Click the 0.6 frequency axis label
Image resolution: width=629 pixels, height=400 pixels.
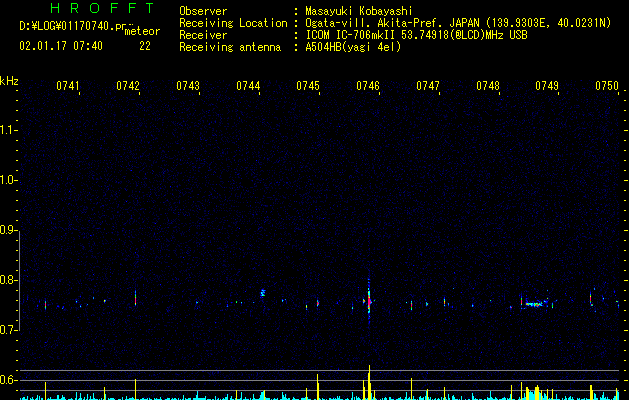coord(8,380)
